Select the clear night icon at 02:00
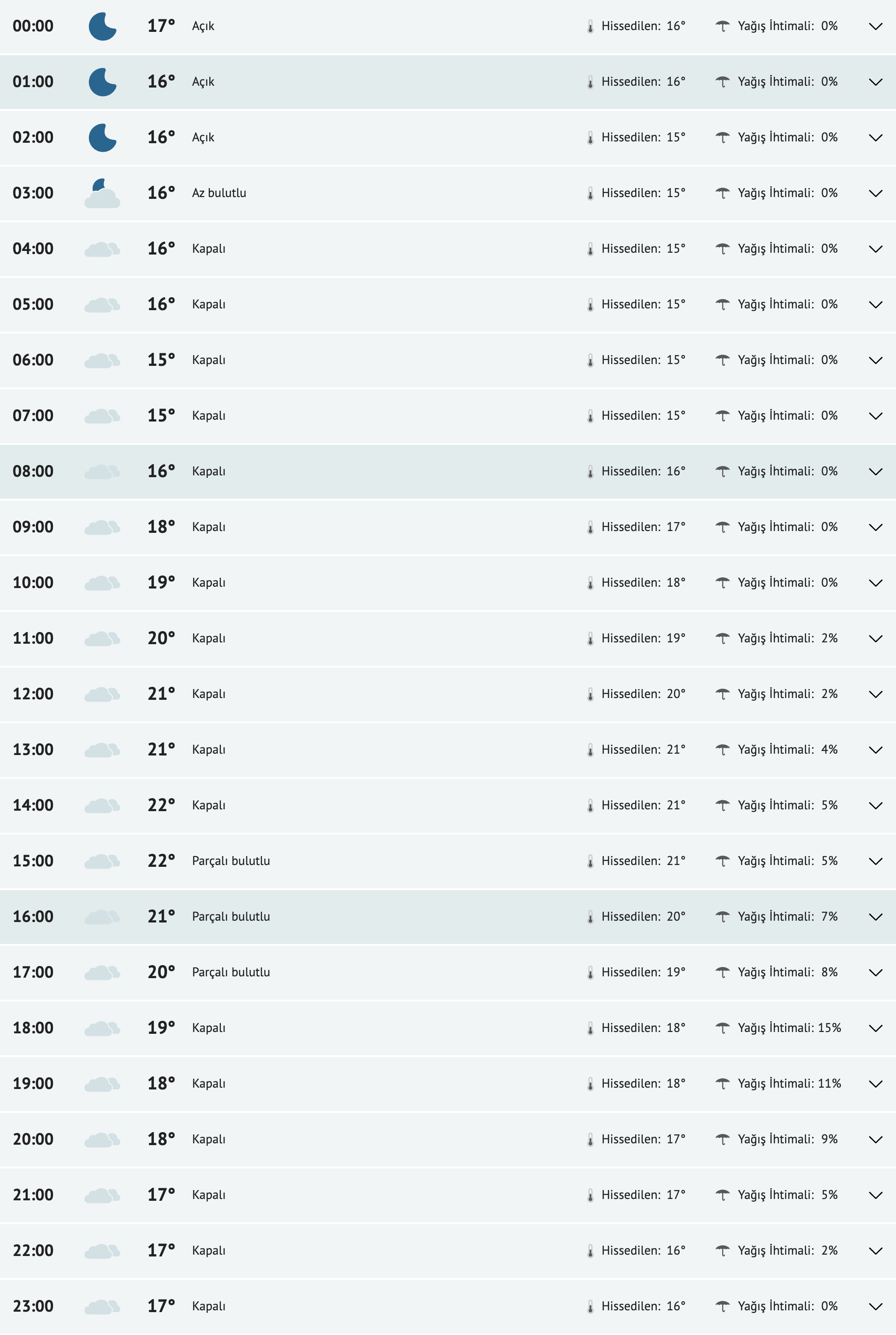The height and width of the screenshot is (1335, 896). point(103,136)
